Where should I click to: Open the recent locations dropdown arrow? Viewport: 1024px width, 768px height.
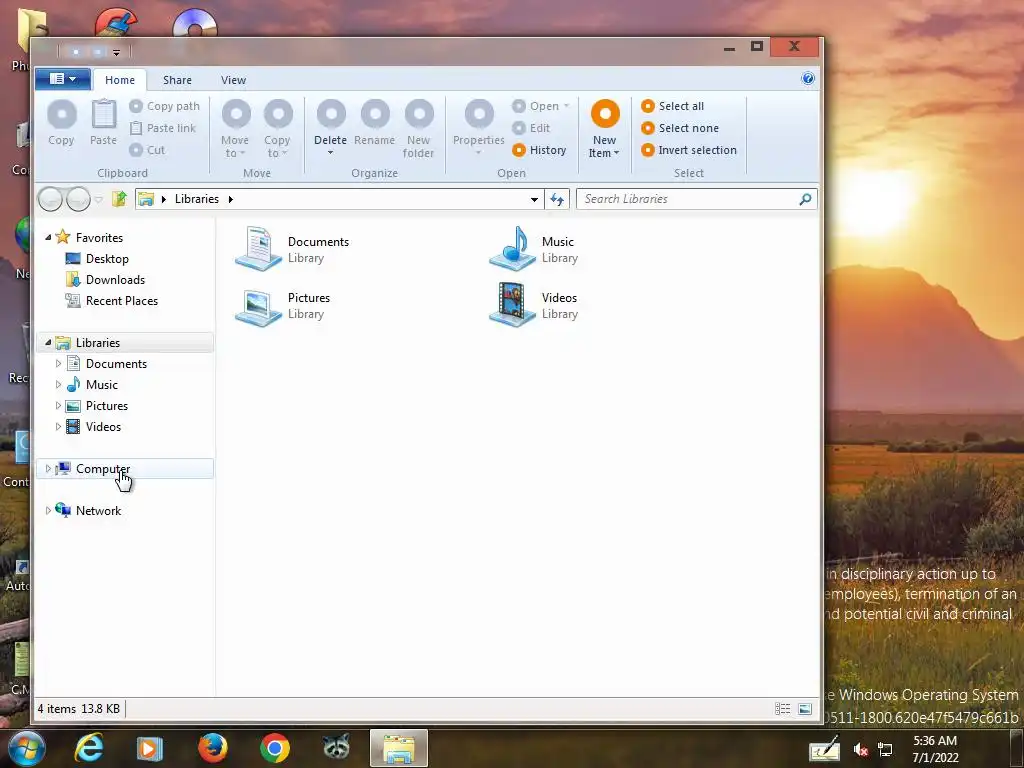99,199
